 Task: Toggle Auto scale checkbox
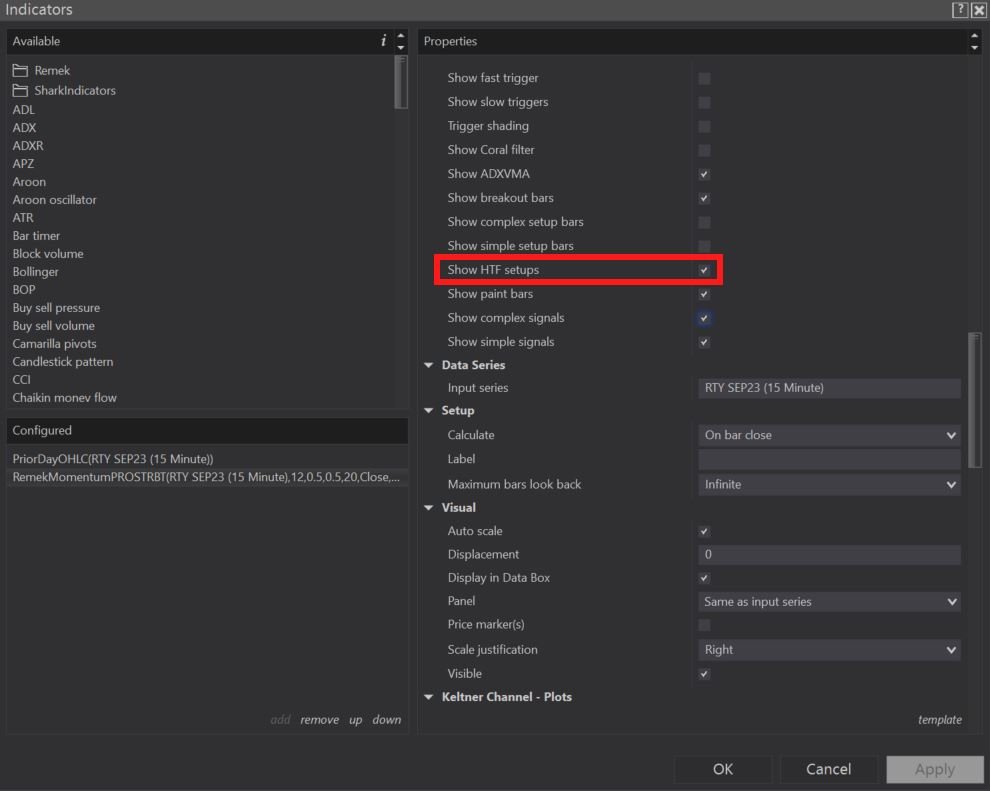[704, 532]
